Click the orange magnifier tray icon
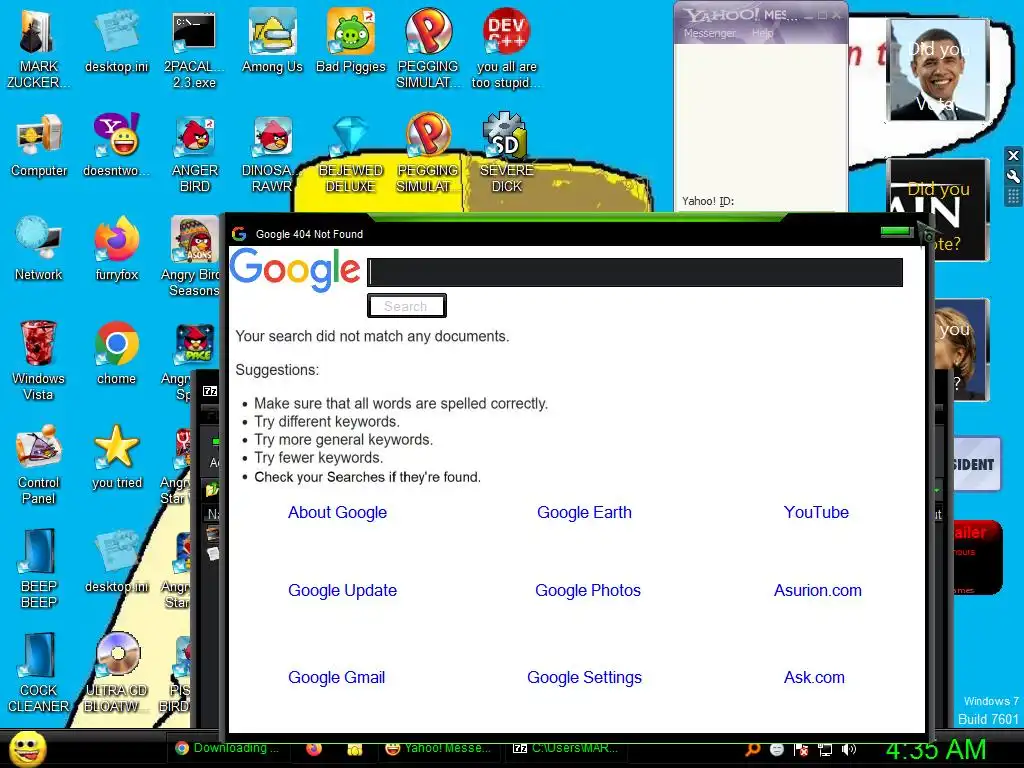This screenshot has width=1024, height=768. click(x=752, y=749)
